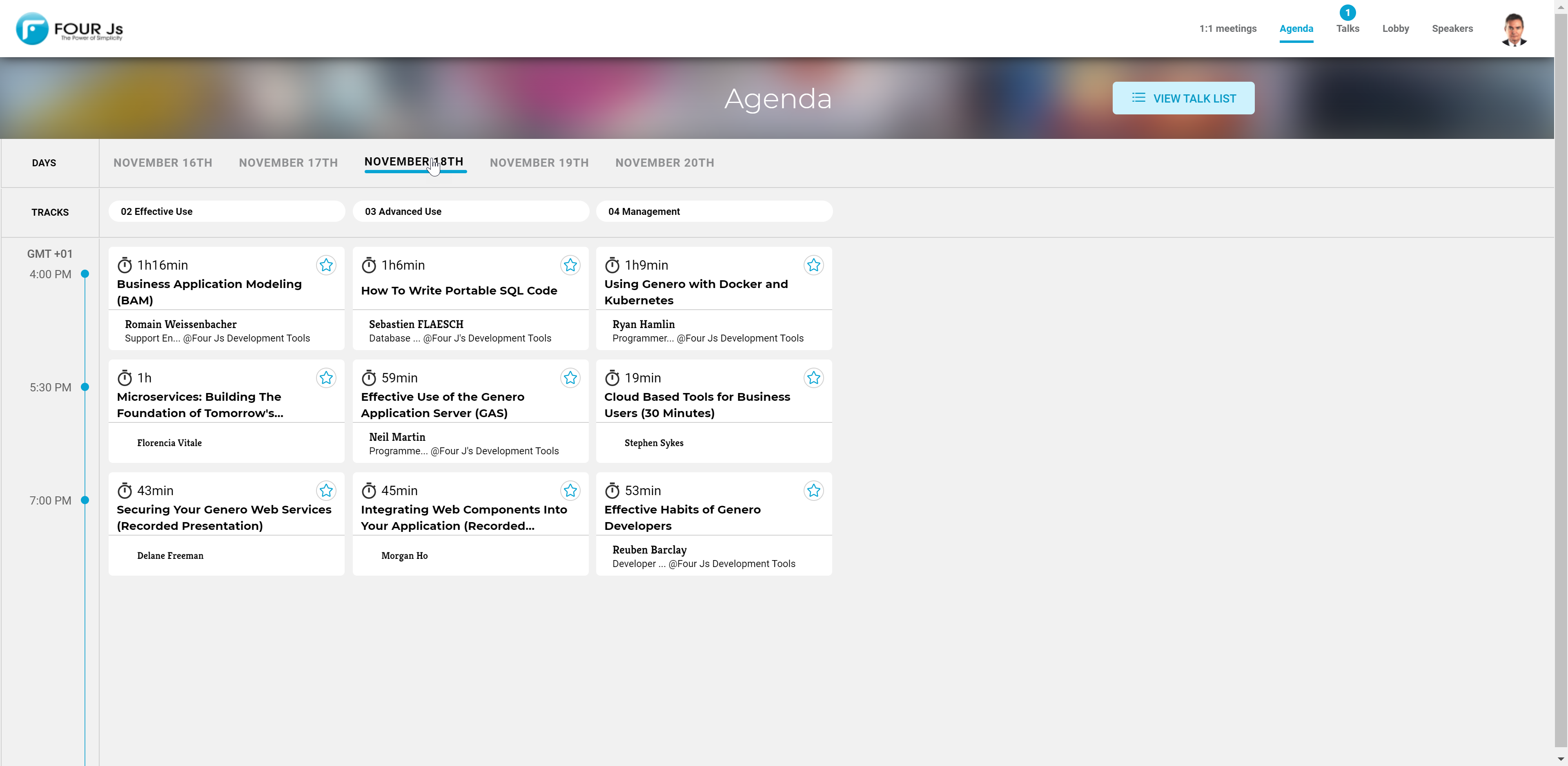Open the Speakers page
The image size is (1568, 766).
[x=1452, y=29]
